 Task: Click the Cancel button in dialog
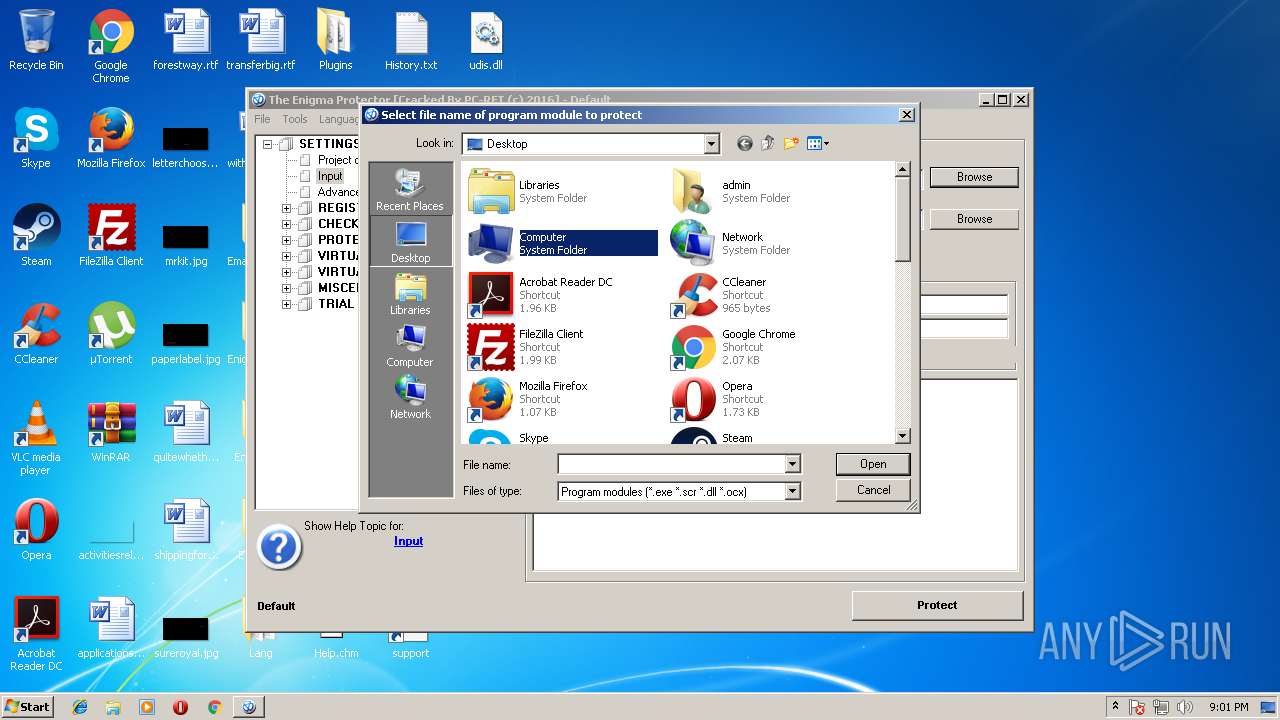(x=873, y=490)
